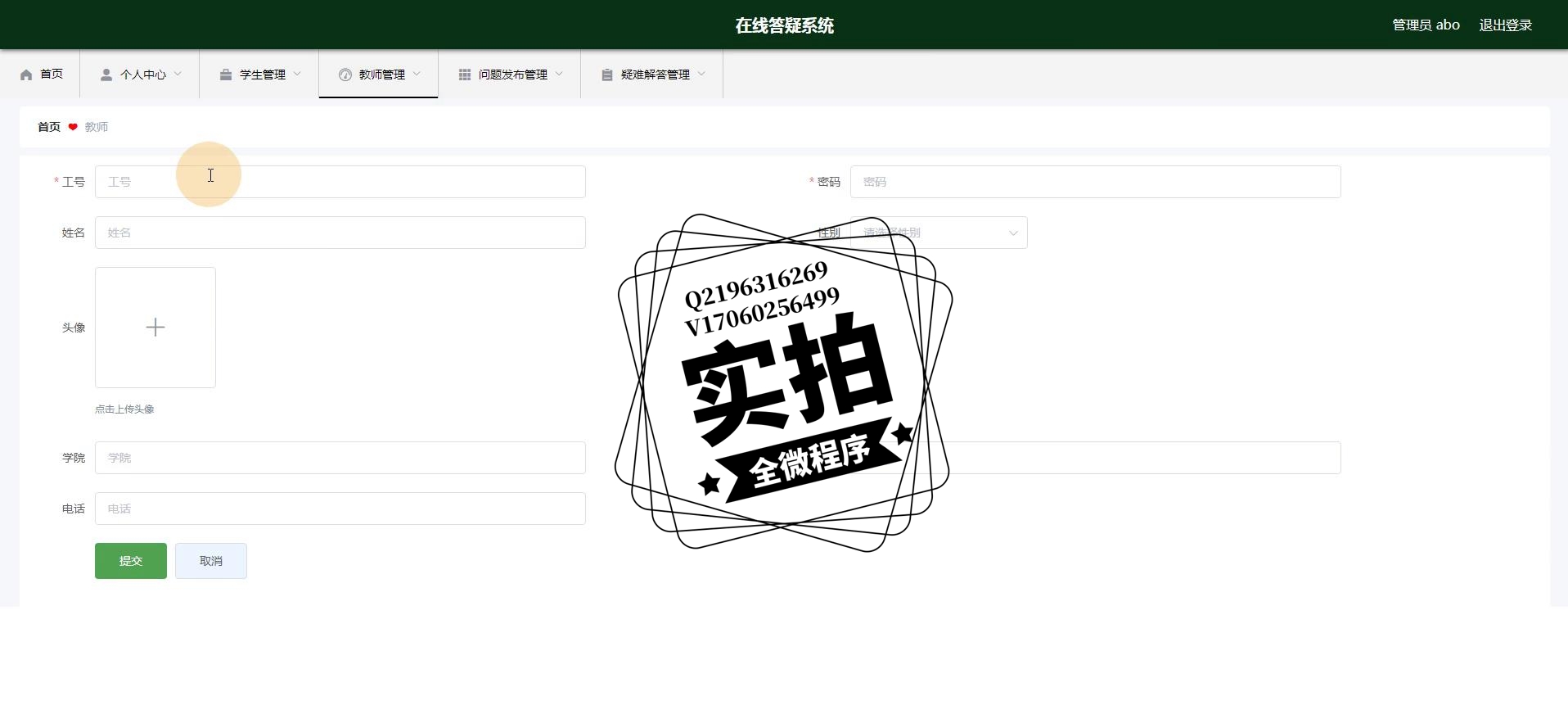The height and width of the screenshot is (728, 1568).
Task: Click the gauge icon beside 教师管理
Action: (345, 75)
